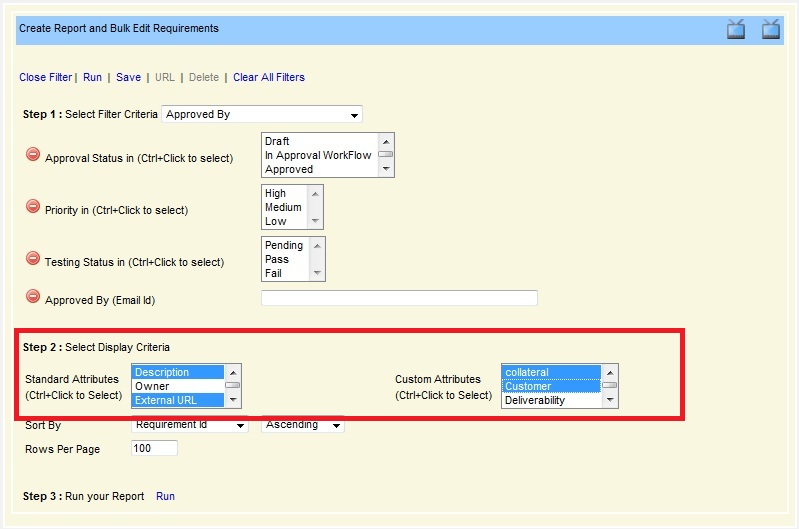
Task: Click the Close Filter link
Action: pyautogui.click(x=45, y=77)
